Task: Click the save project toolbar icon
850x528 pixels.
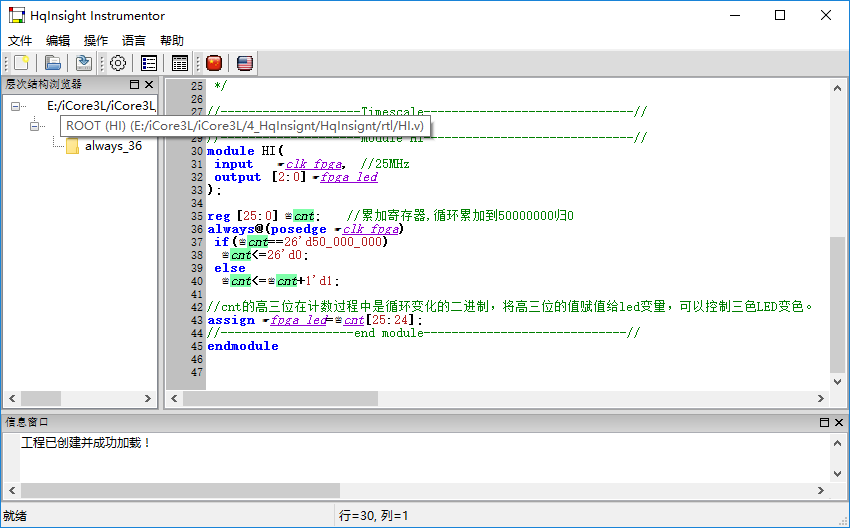Action: 84,63
